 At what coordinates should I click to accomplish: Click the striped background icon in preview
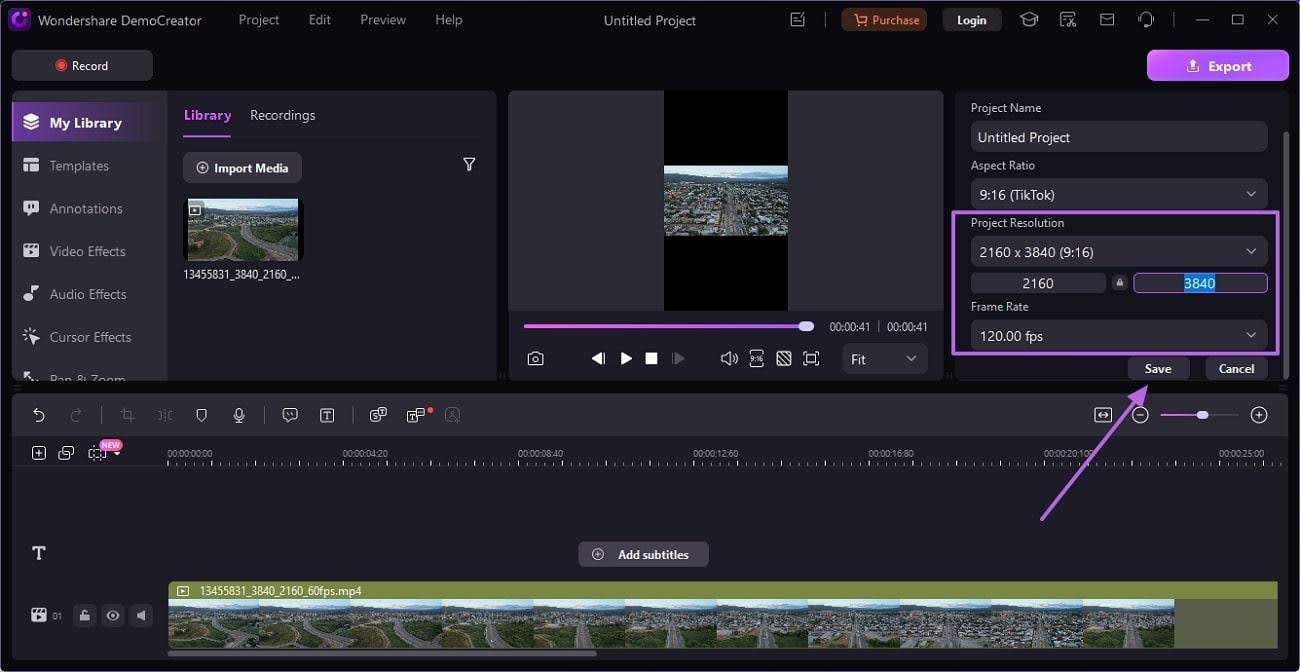pyautogui.click(x=784, y=358)
